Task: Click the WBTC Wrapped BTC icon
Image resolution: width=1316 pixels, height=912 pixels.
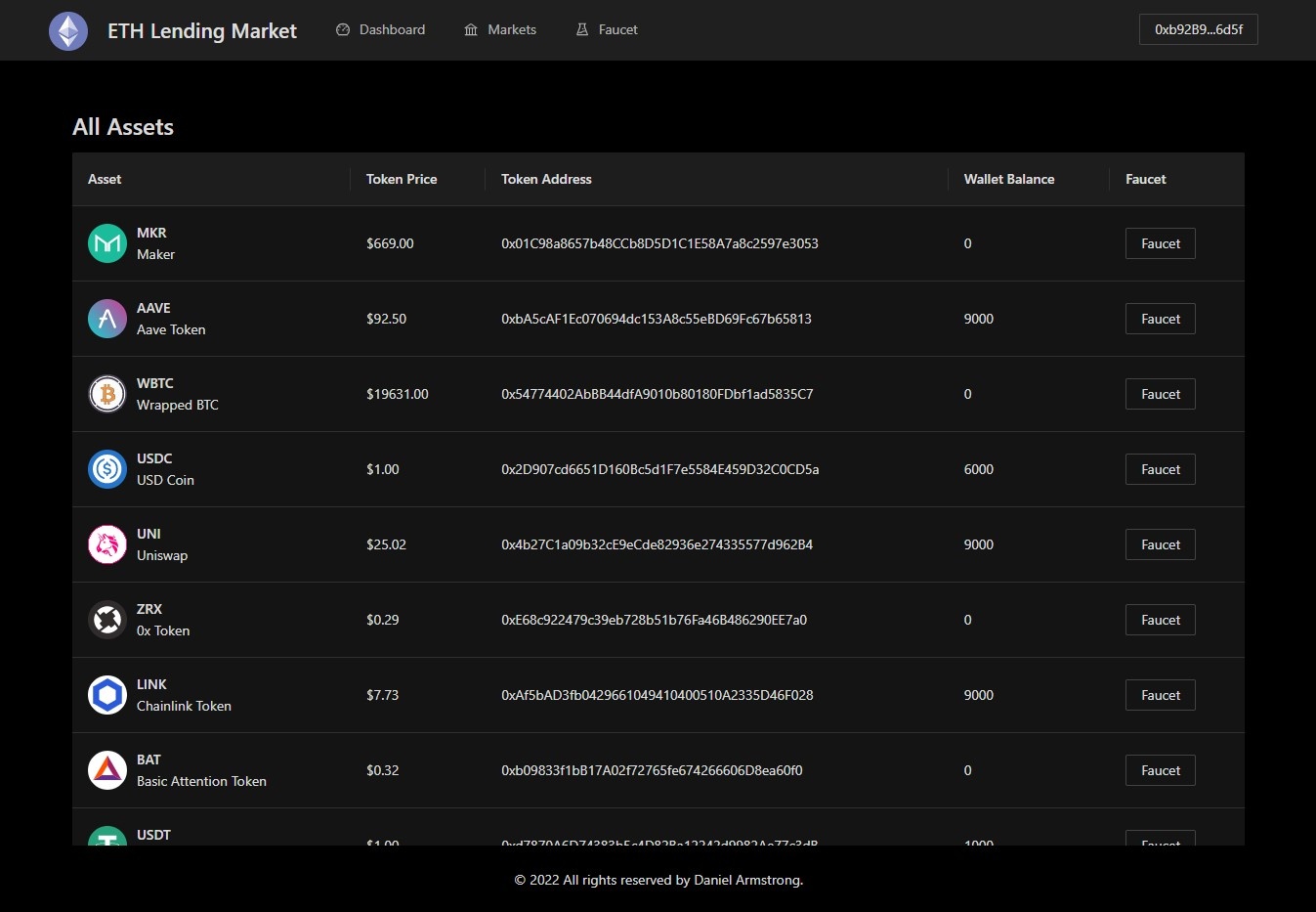Action: coord(107,394)
